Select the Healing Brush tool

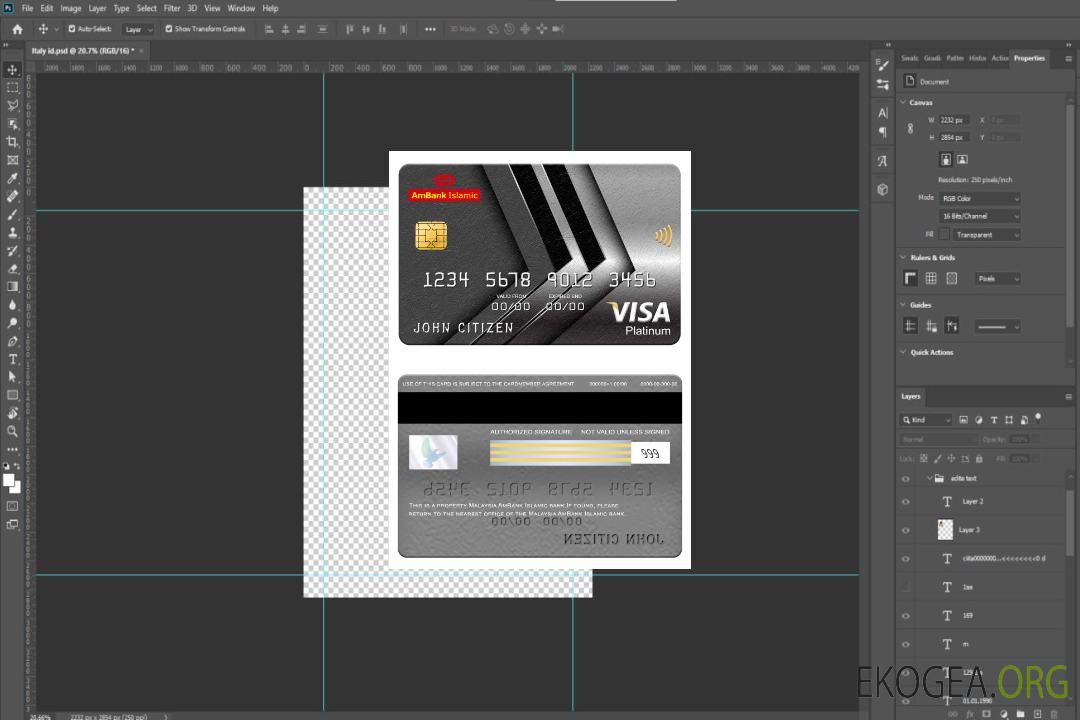12,196
